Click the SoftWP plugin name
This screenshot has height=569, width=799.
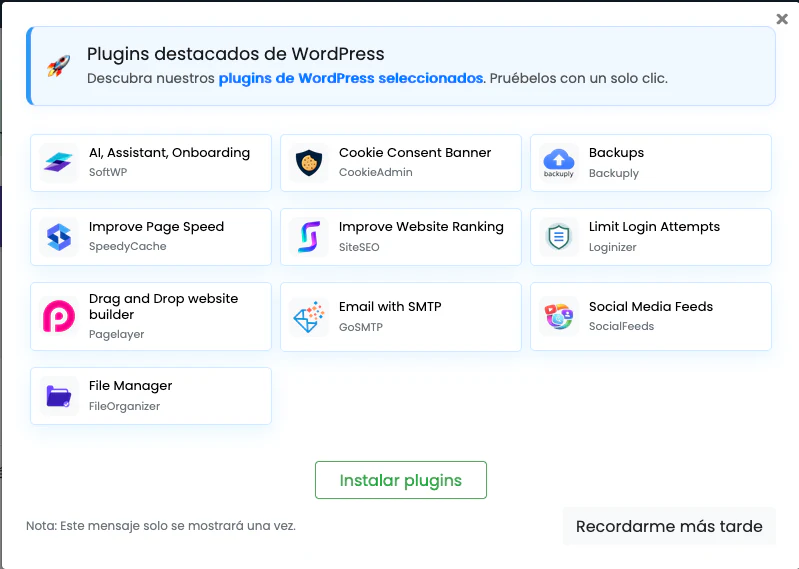[x=108, y=172]
